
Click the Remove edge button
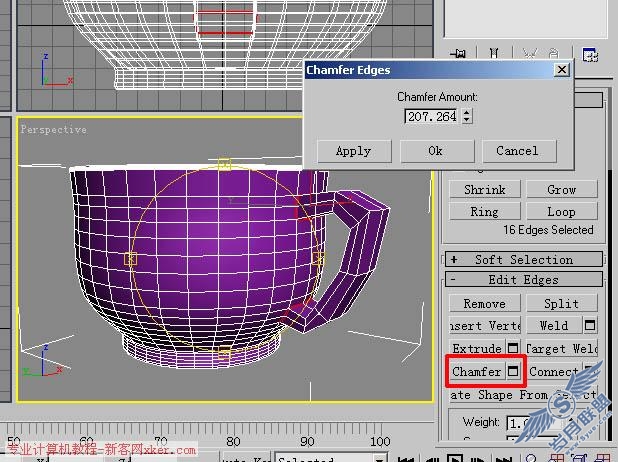[x=484, y=304]
